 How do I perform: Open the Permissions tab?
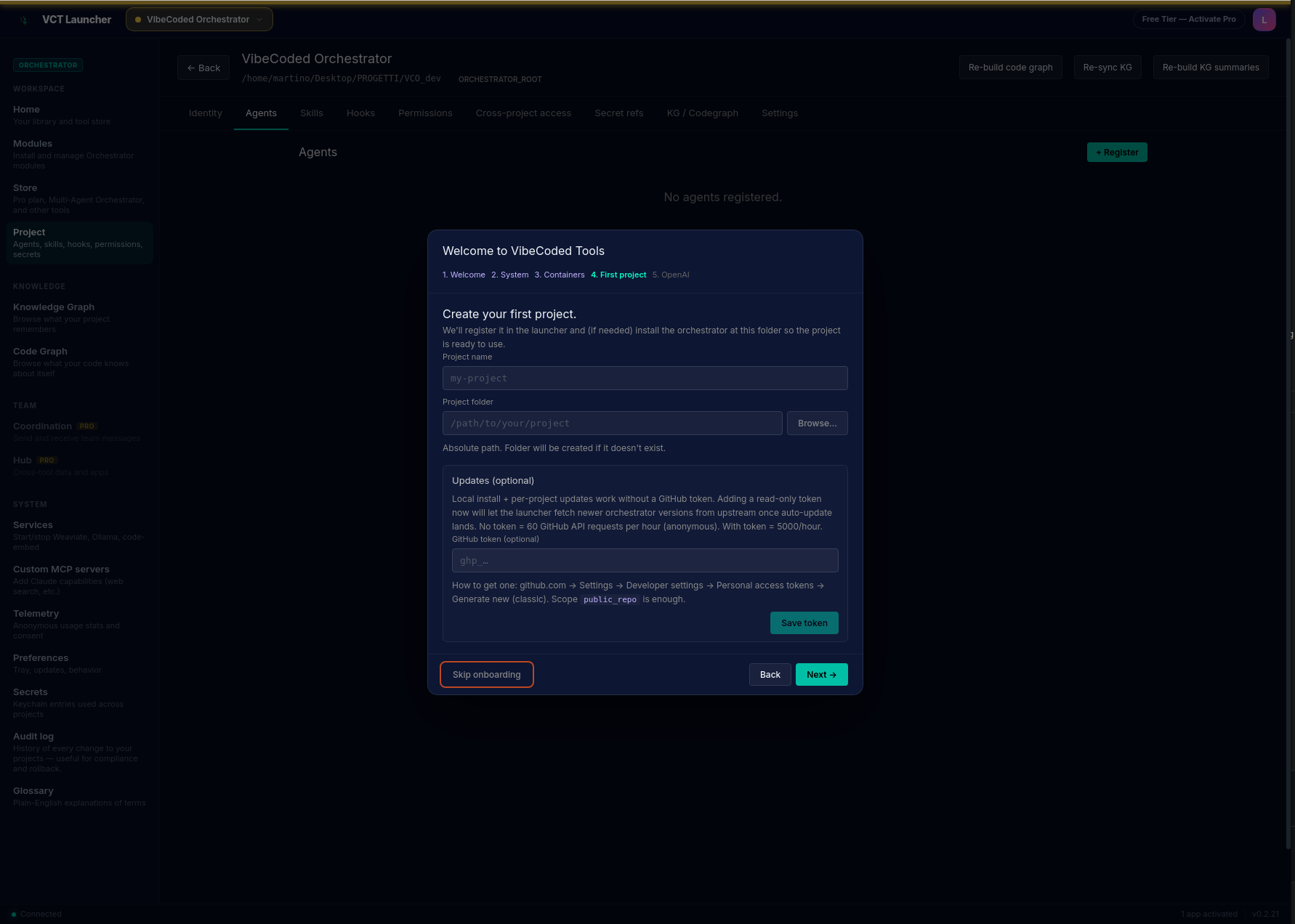[x=425, y=113]
